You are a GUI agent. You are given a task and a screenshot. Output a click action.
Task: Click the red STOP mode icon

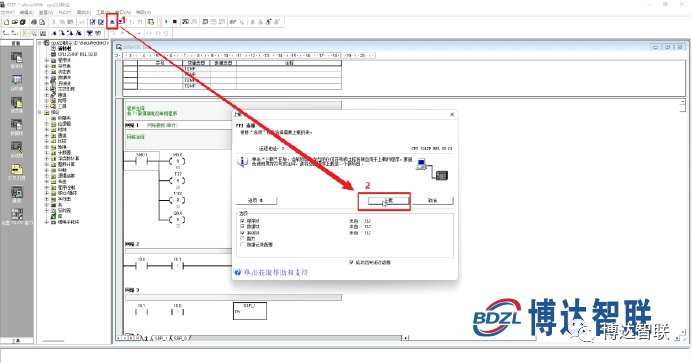tap(175, 22)
